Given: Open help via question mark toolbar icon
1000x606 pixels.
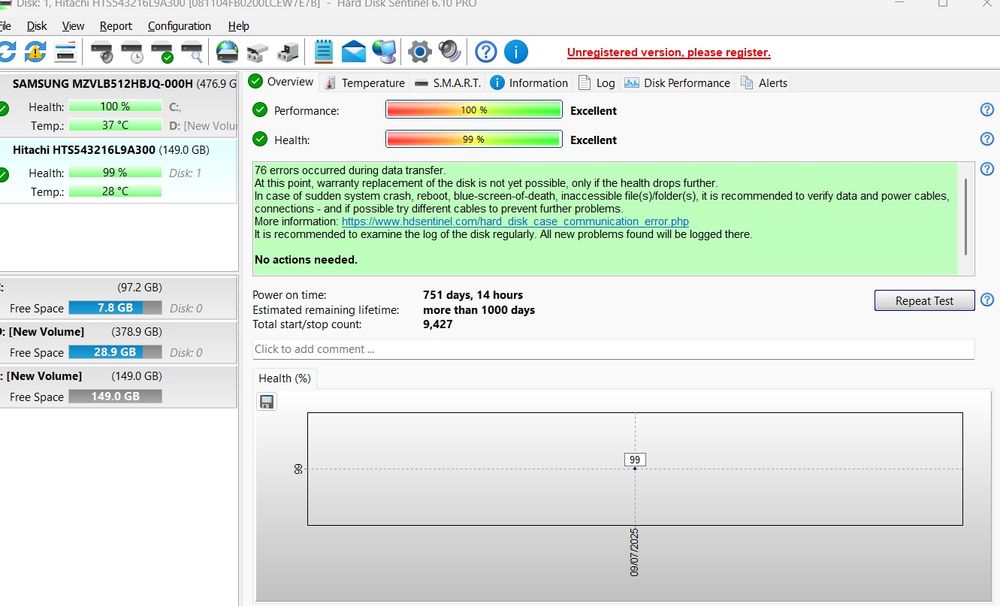Looking at the screenshot, I should (486, 52).
